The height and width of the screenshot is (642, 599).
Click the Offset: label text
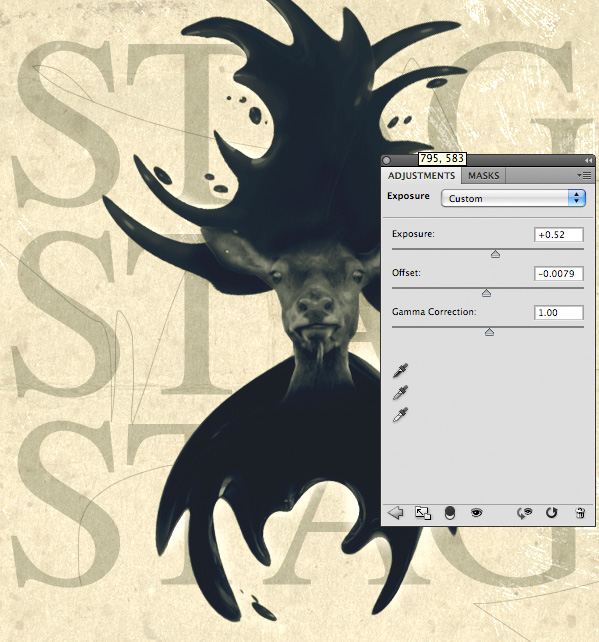[x=406, y=273]
